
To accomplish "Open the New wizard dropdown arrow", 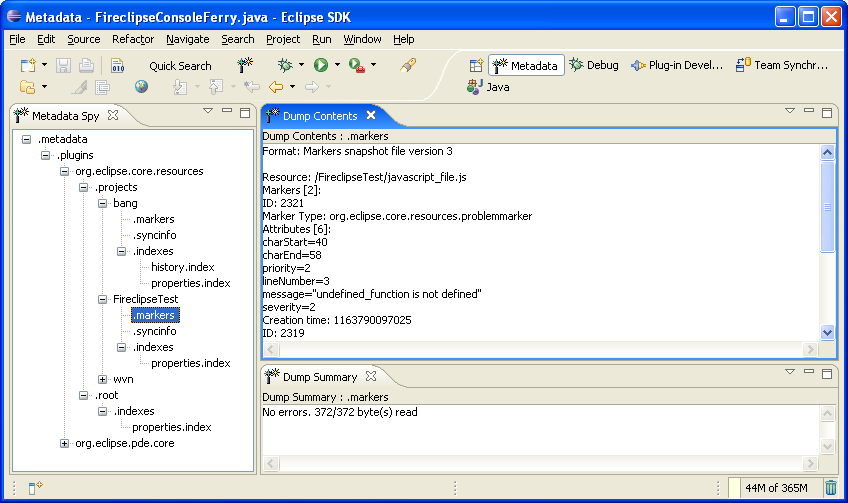I will pyautogui.click(x=44, y=65).
